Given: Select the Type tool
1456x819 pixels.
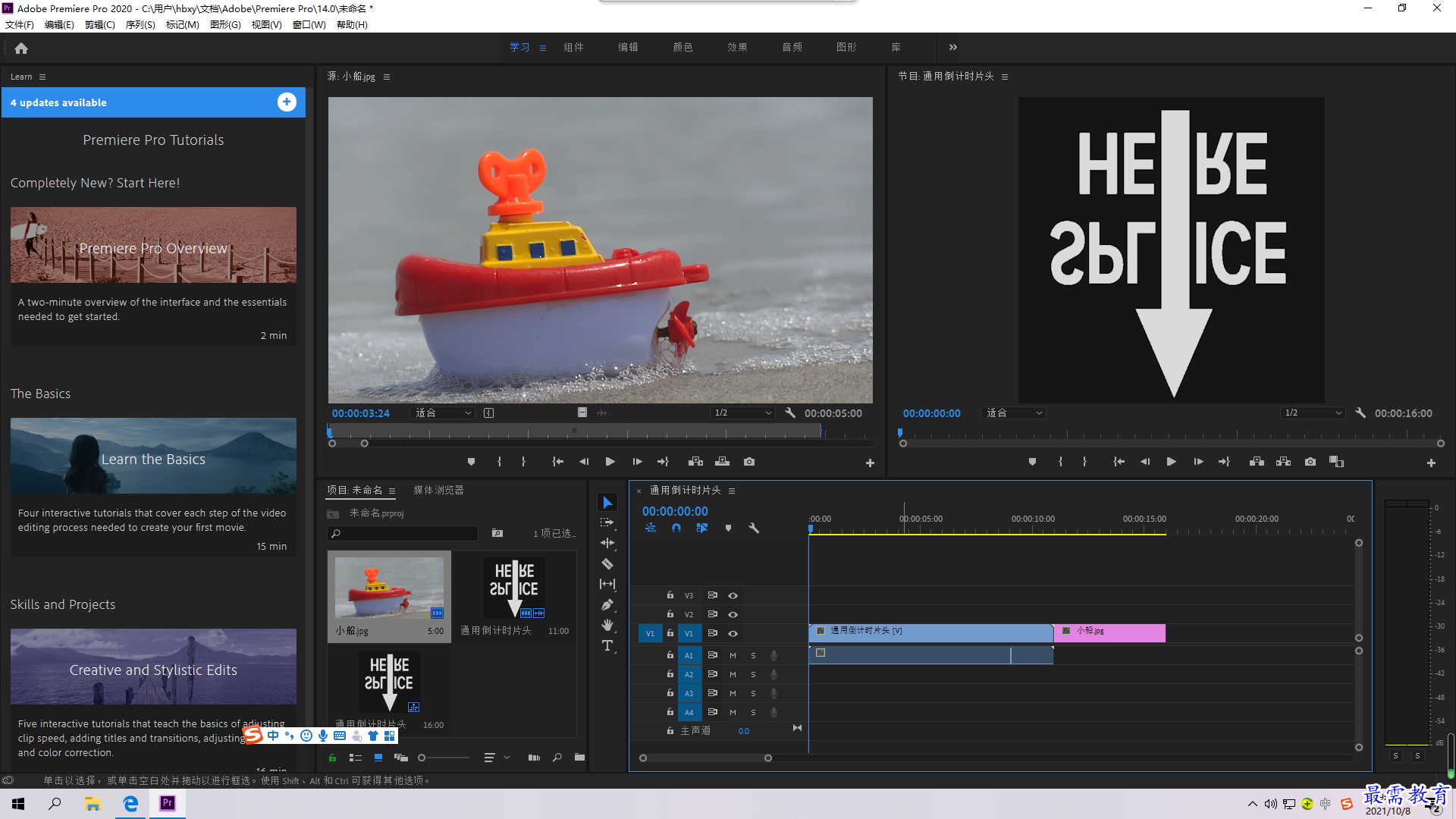Looking at the screenshot, I should click(x=607, y=645).
